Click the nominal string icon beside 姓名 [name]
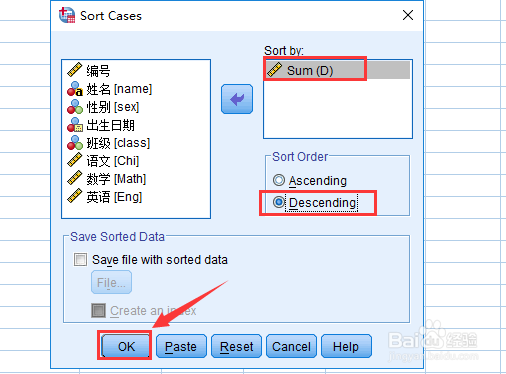This screenshot has height=374, width=506. pos(75,88)
